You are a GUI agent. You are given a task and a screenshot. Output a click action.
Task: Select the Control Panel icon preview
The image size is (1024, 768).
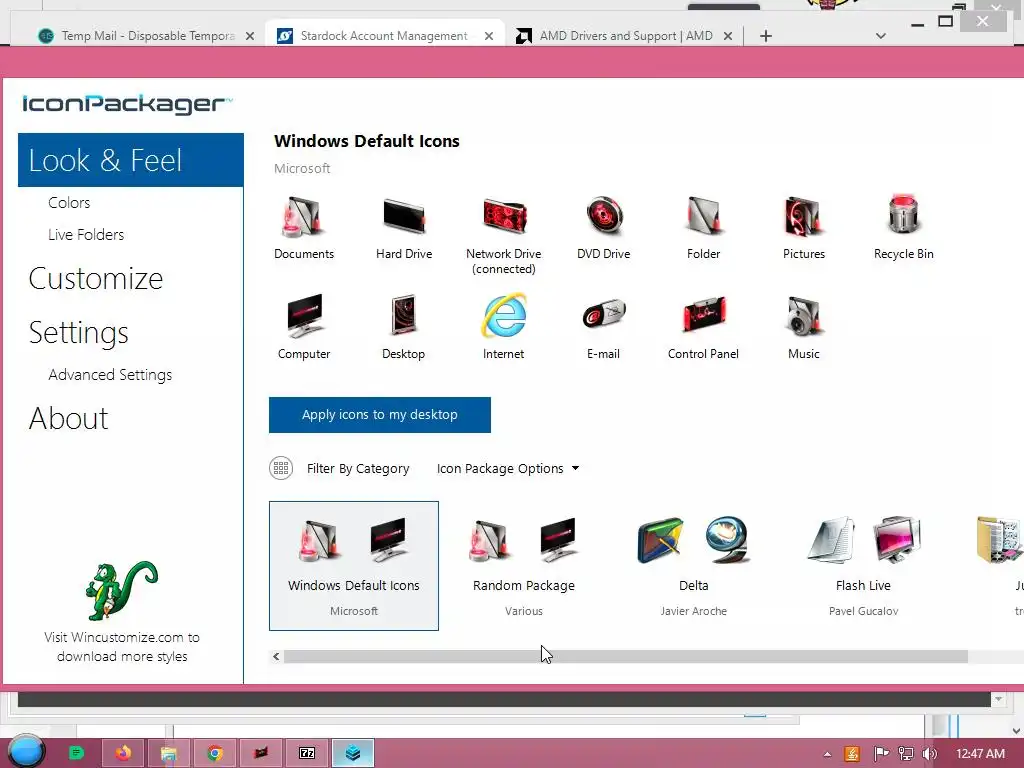703,316
